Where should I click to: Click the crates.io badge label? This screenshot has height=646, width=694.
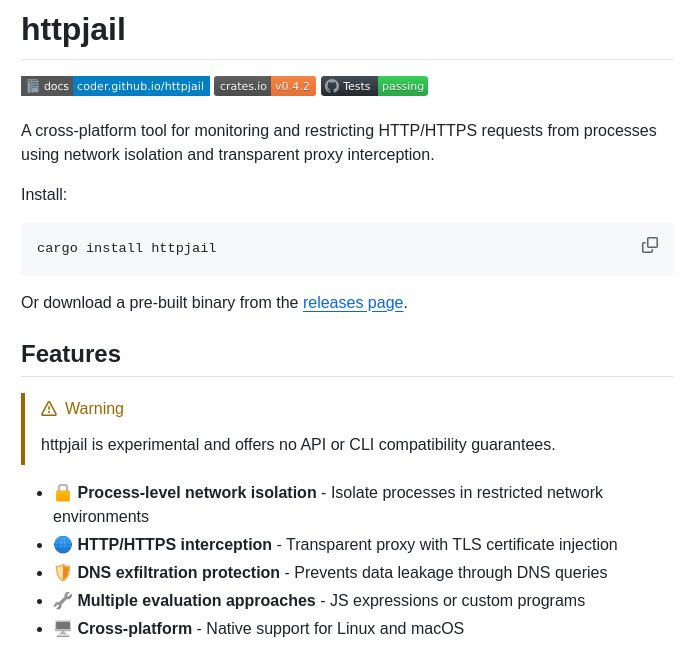coord(243,86)
